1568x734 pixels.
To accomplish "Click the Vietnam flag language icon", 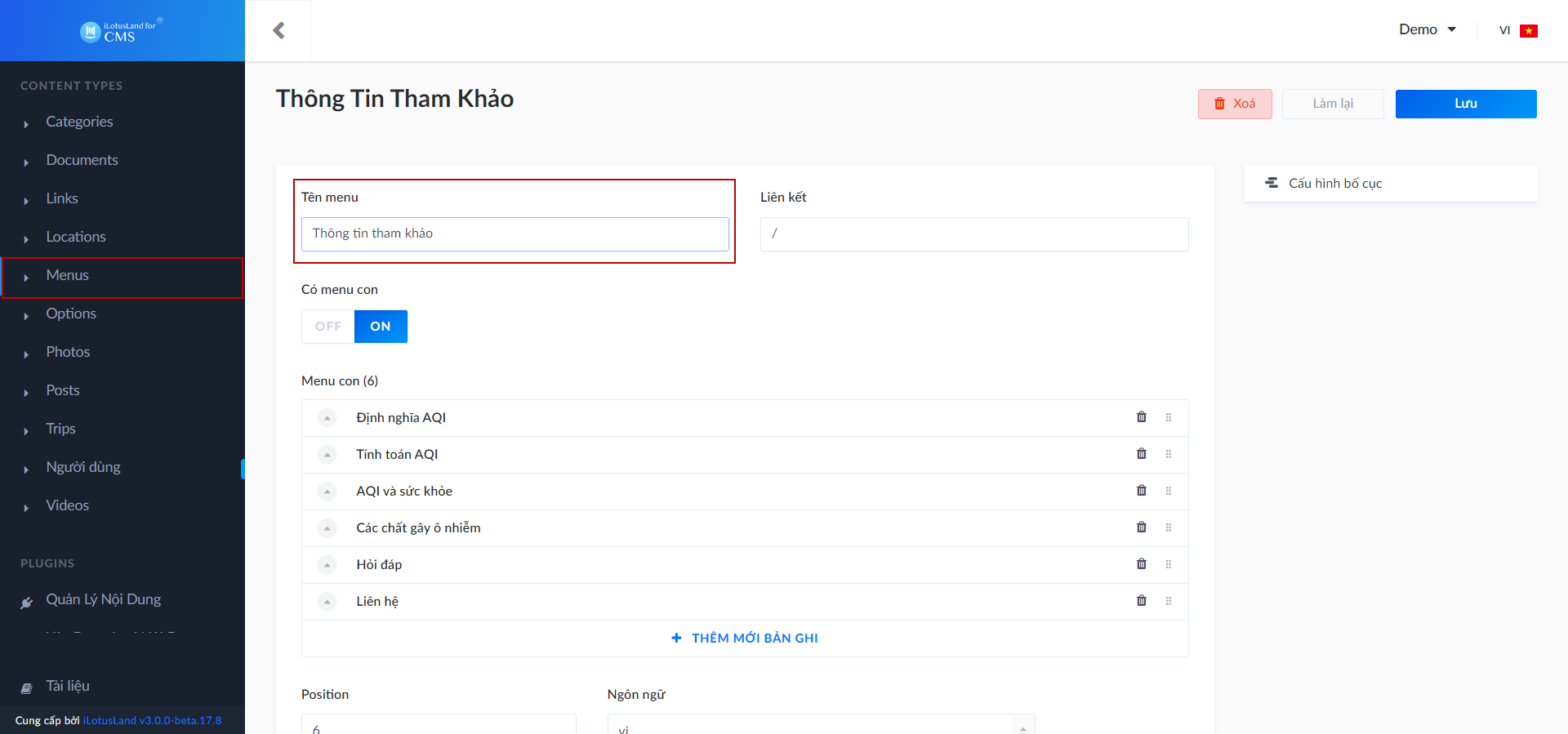I will pos(1529,31).
